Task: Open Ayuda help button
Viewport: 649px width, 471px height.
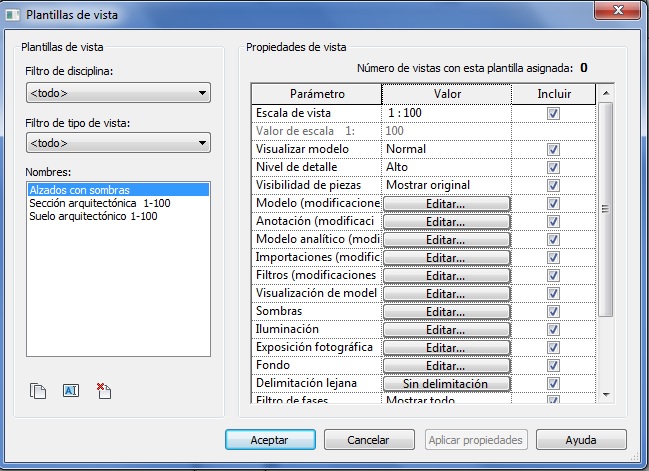Action: [581, 440]
